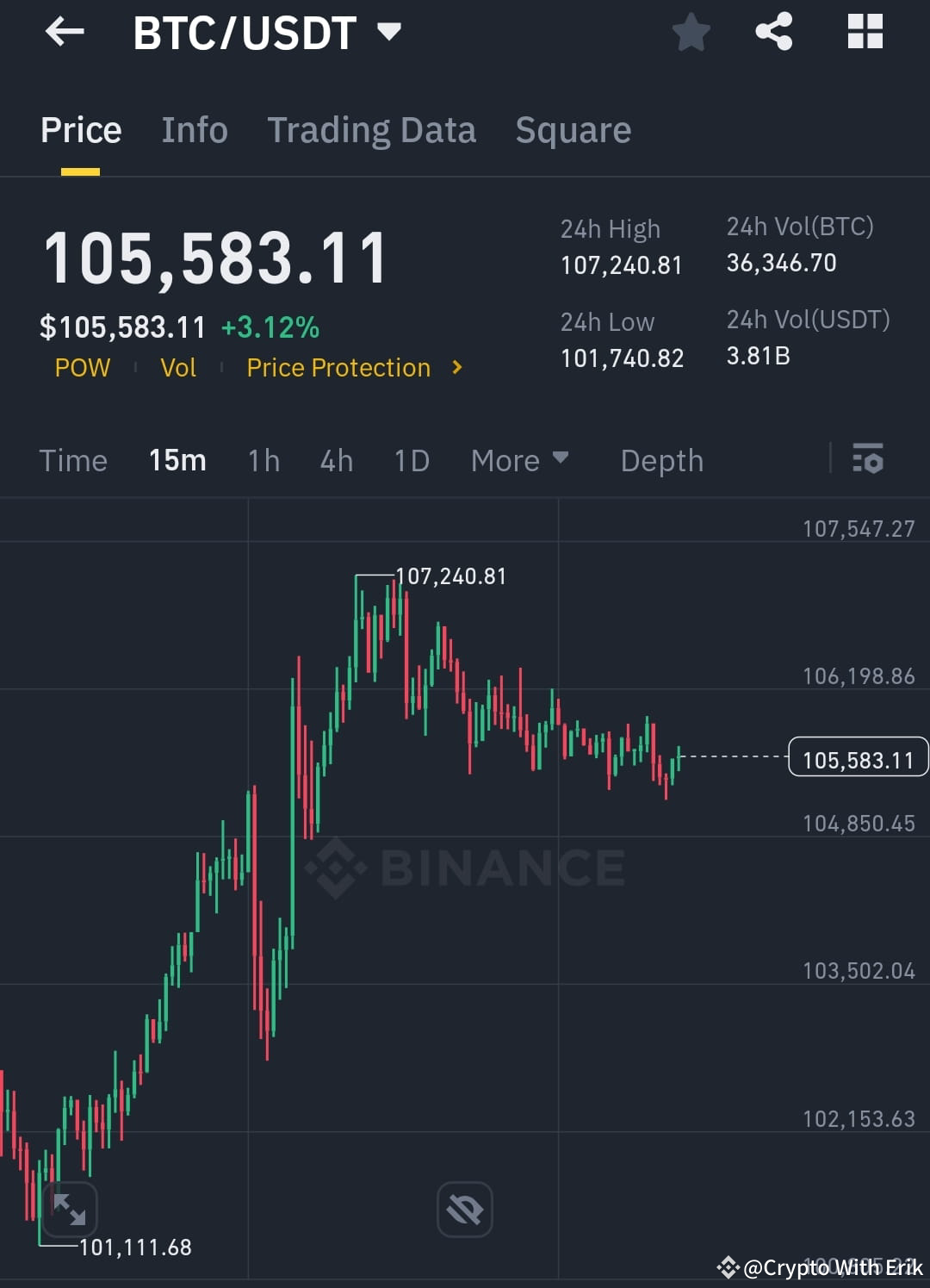The width and height of the screenshot is (930, 1288).
Task: Switch to the Trading Data tab
Action: tap(372, 129)
